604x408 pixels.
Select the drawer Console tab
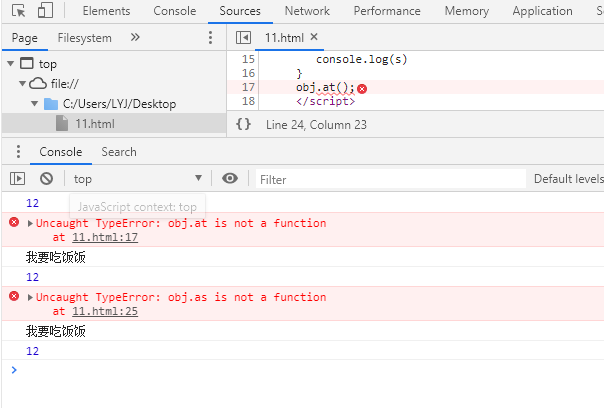point(61,152)
